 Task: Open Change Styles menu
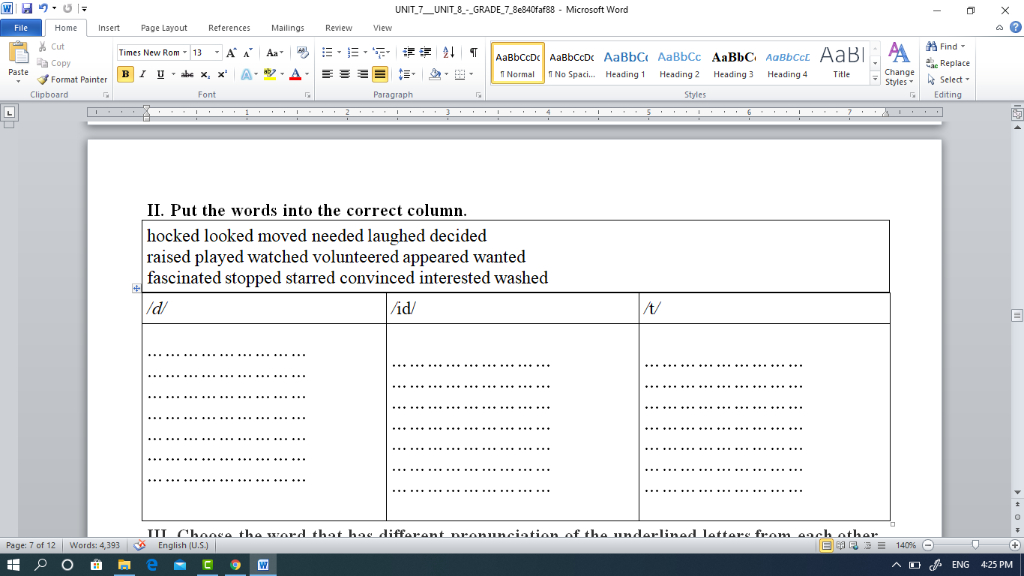tap(899, 64)
